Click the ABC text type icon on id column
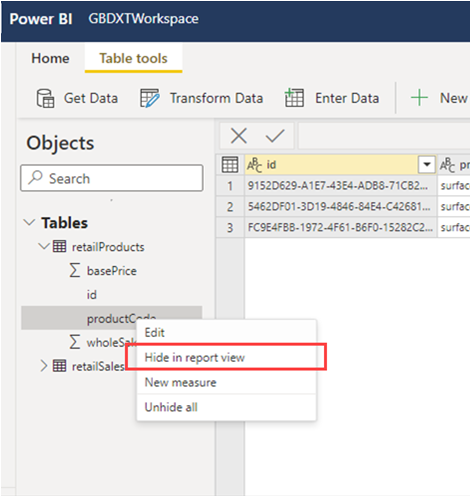The height and width of the screenshot is (497, 471). tap(254, 165)
